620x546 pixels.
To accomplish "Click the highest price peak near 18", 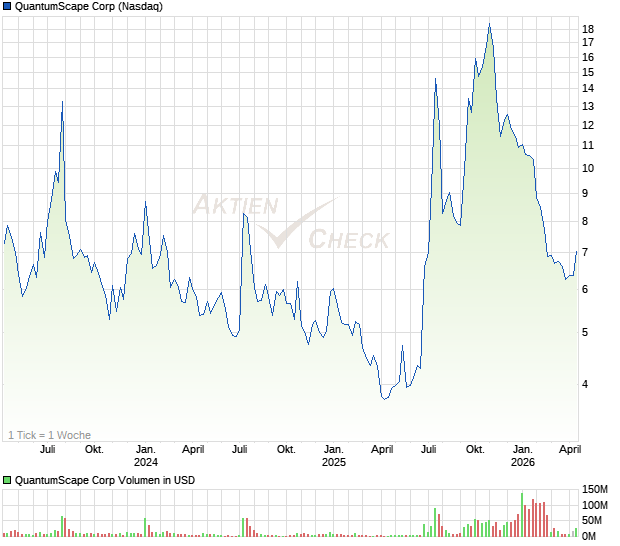I will click(x=489, y=24).
